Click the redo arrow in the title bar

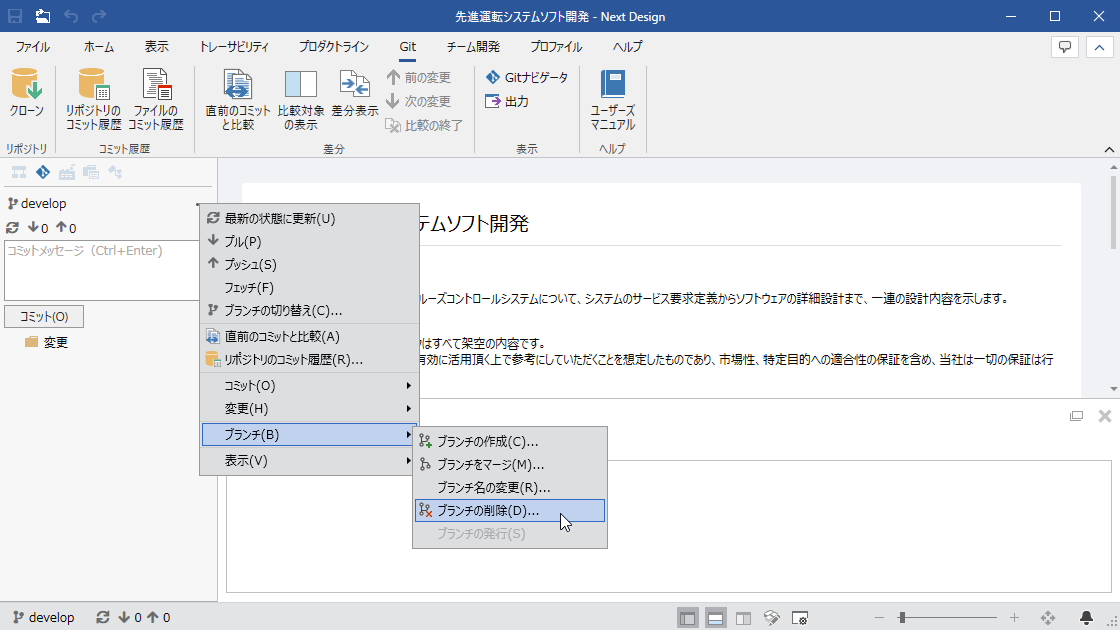click(99, 16)
